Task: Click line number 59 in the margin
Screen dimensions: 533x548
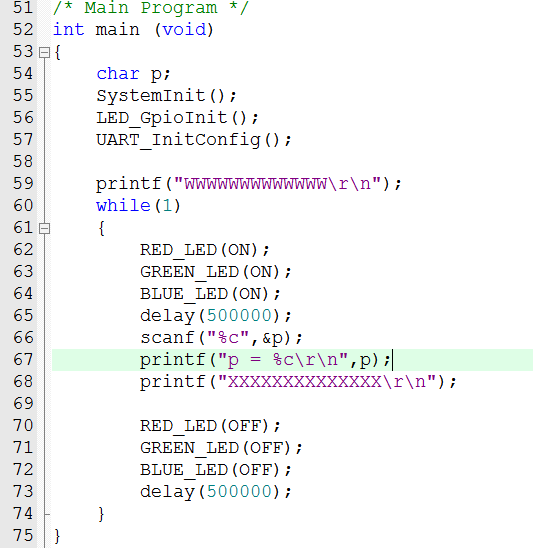Action: click(x=23, y=183)
